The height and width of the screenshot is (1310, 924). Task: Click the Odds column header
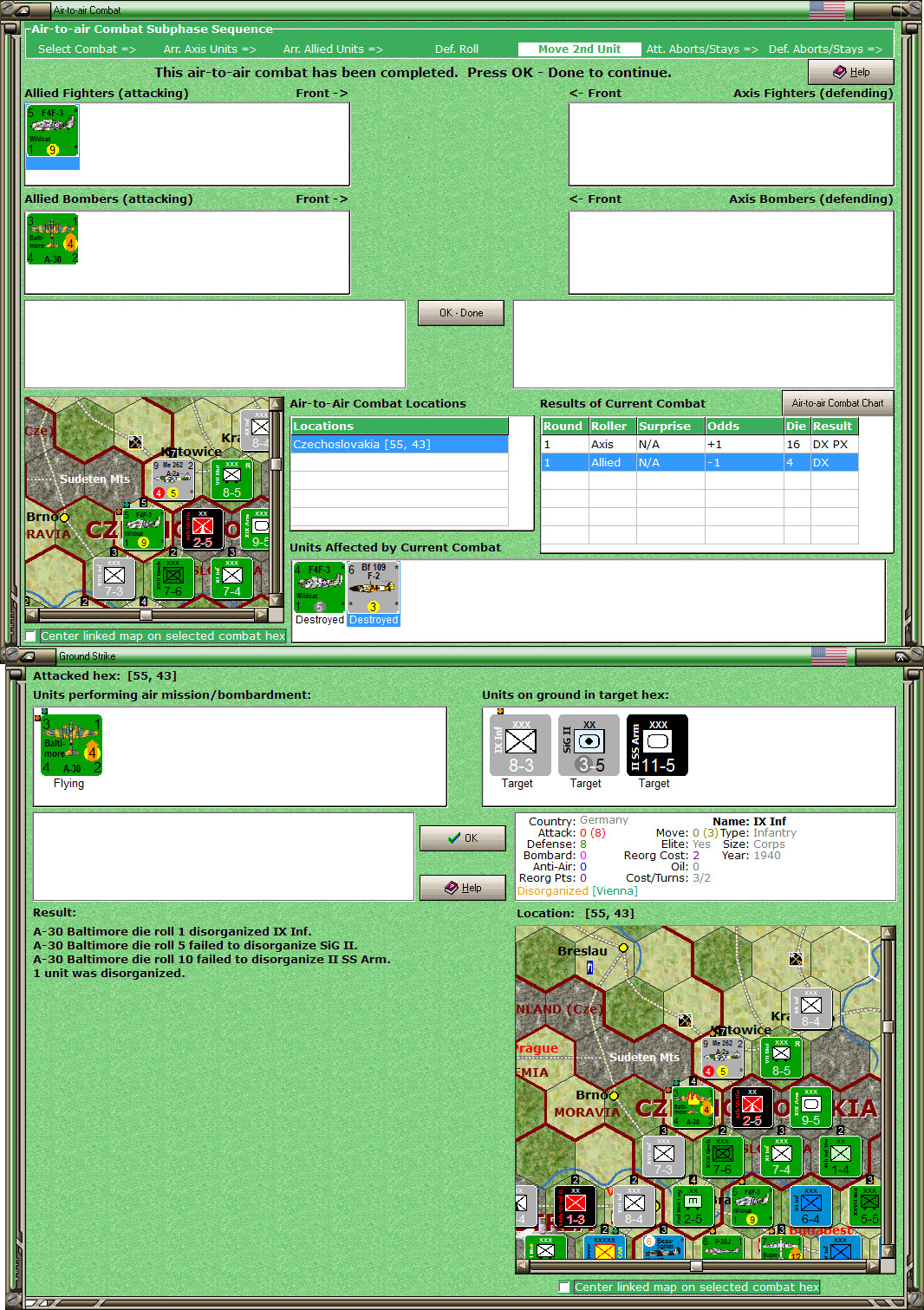point(744,426)
